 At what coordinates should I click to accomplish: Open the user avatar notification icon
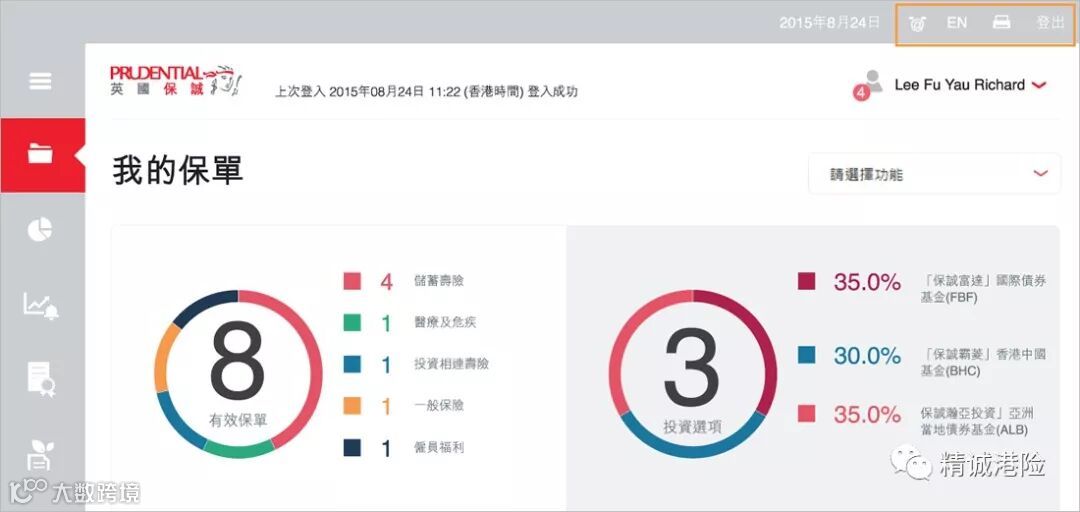click(x=873, y=81)
